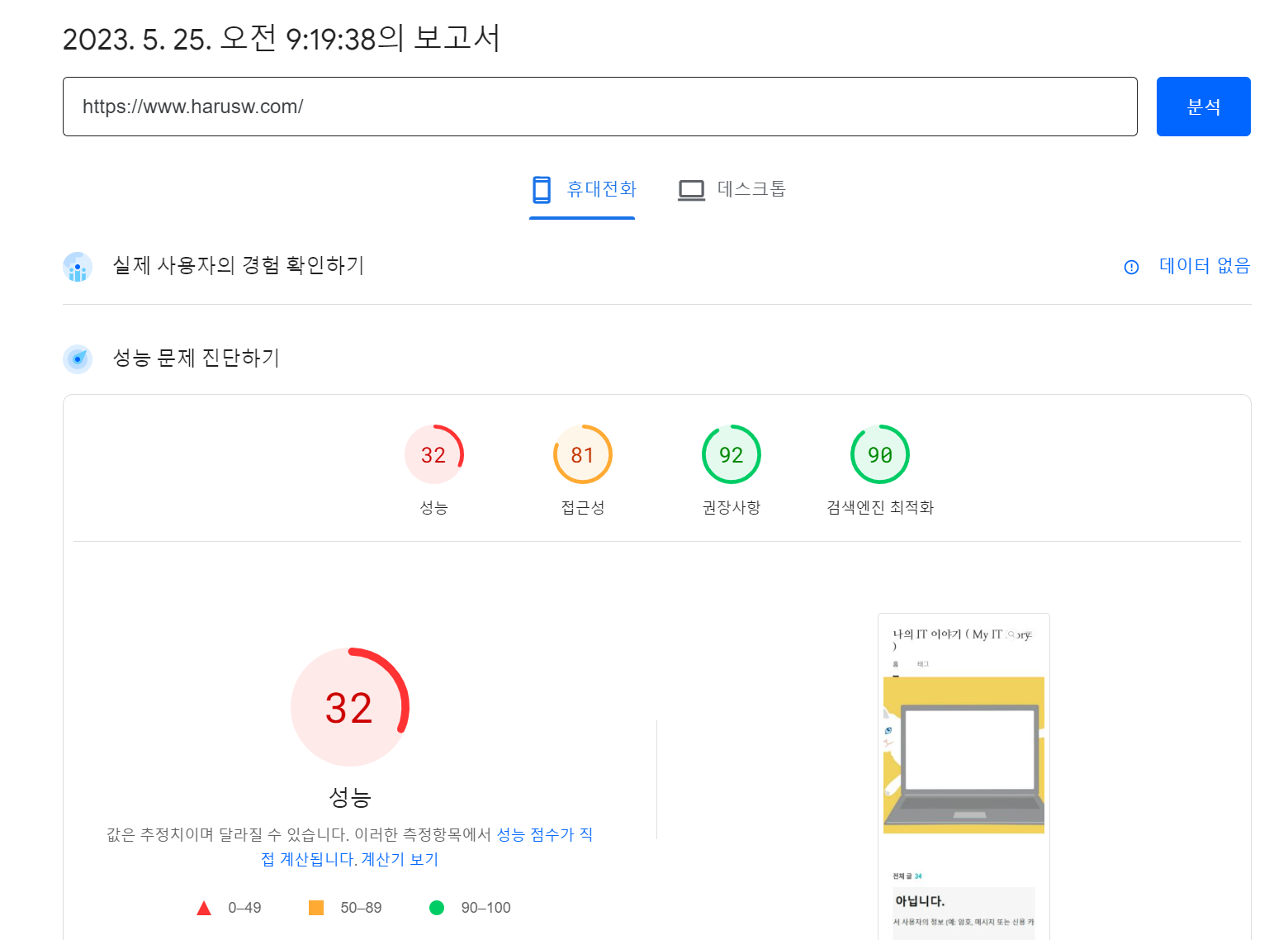
Task: Select the 권장사항 gauge showing 92
Action: (731, 453)
